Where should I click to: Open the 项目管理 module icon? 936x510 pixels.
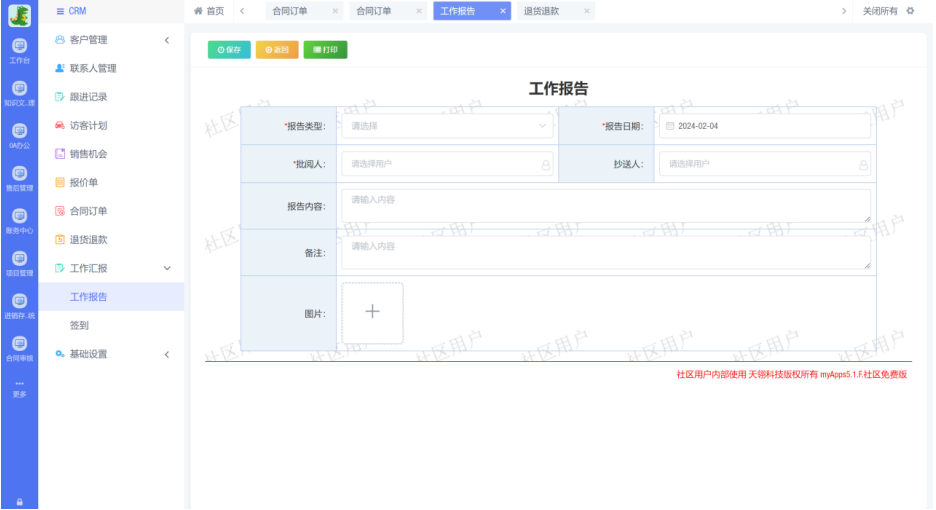[19, 261]
